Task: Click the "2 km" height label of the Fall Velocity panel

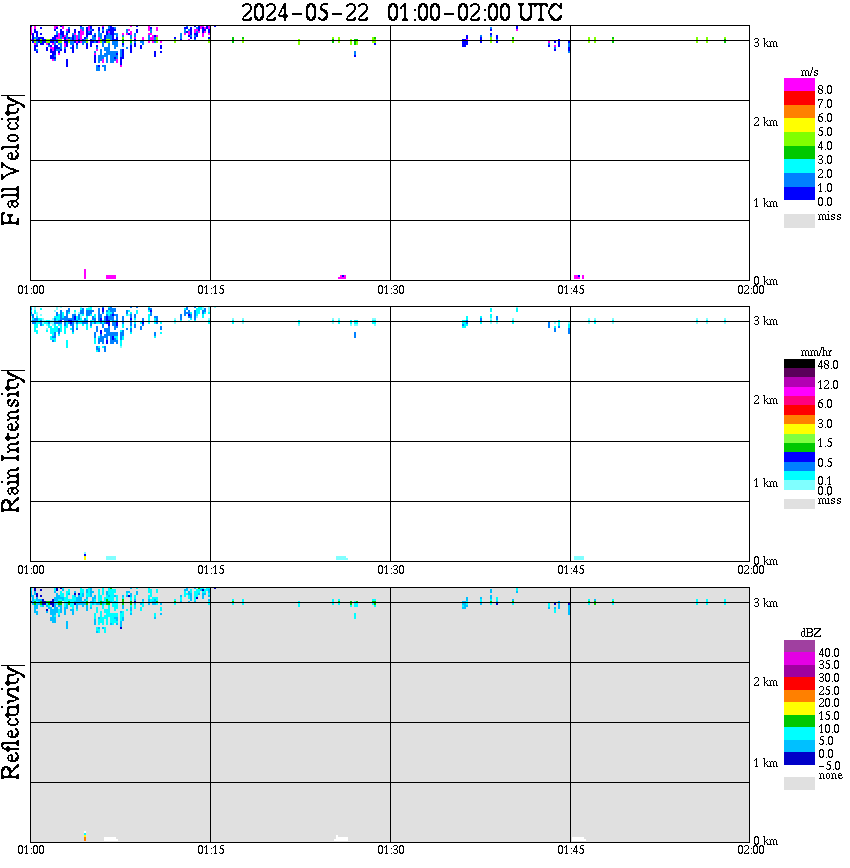Action: [765, 122]
